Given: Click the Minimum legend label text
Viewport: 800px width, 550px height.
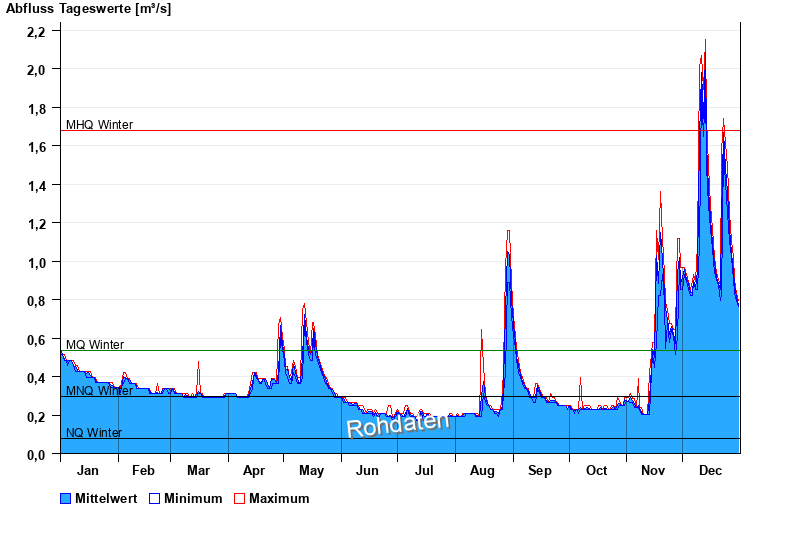Looking at the screenshot, I should click(193, 498).
